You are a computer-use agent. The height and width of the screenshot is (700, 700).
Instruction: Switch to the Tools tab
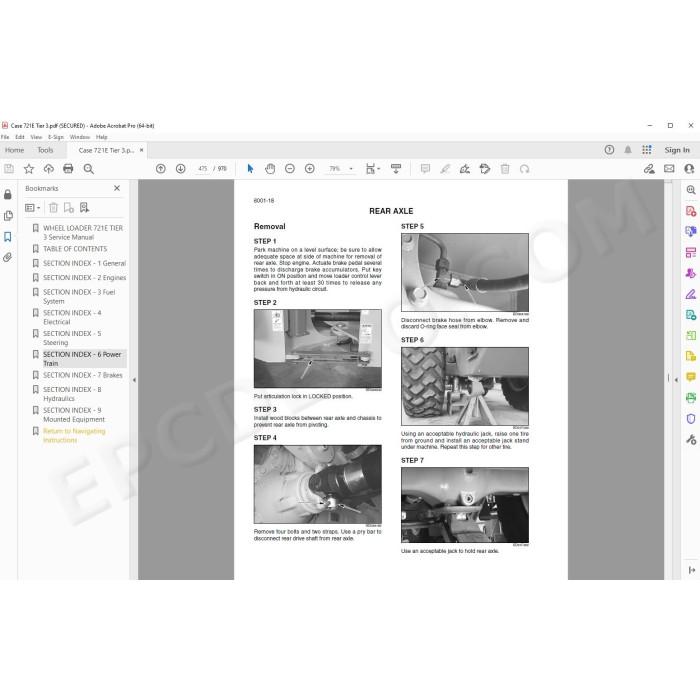click(x=45, y=150)
